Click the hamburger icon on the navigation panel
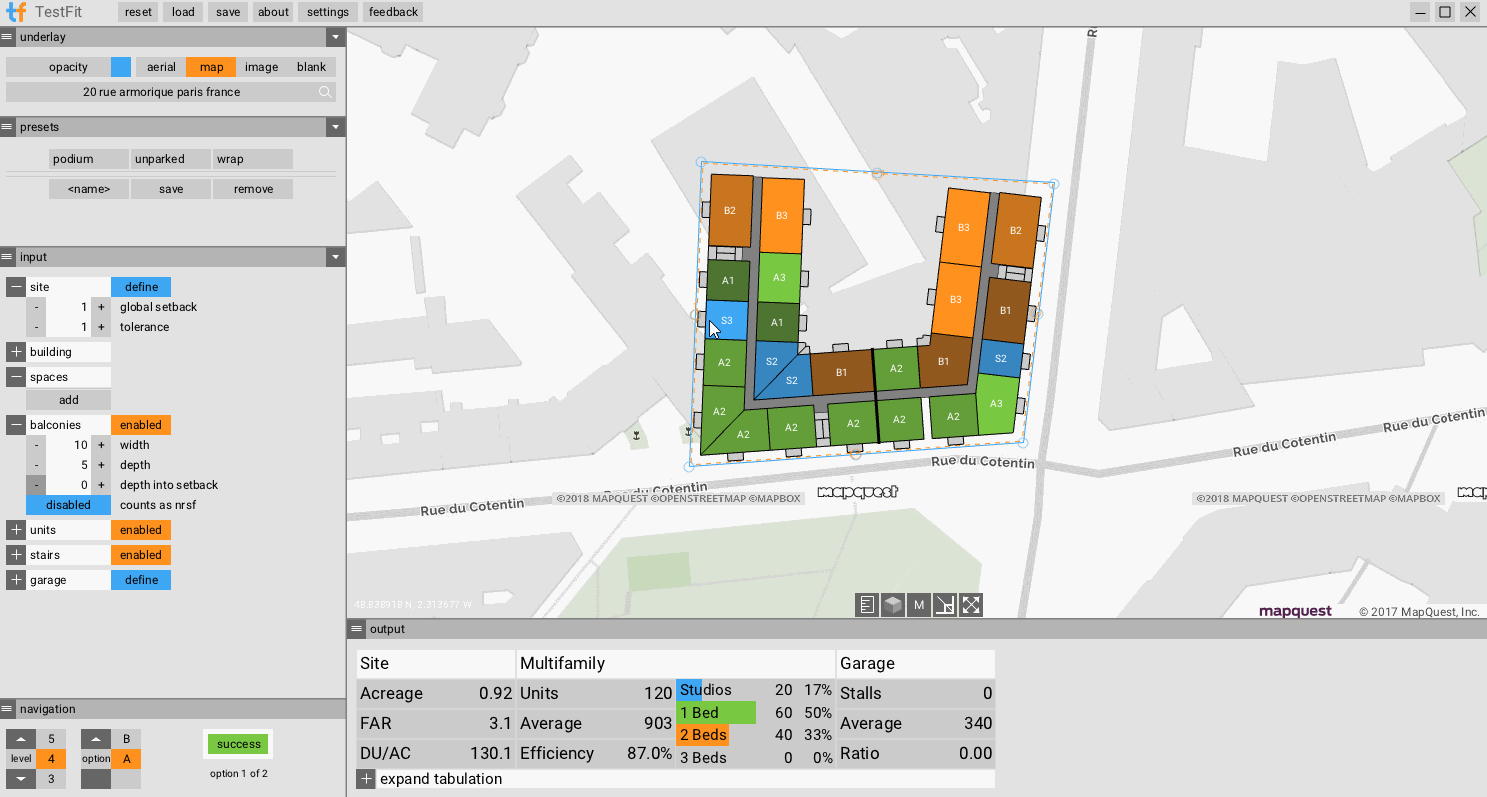 pos(7,709)
